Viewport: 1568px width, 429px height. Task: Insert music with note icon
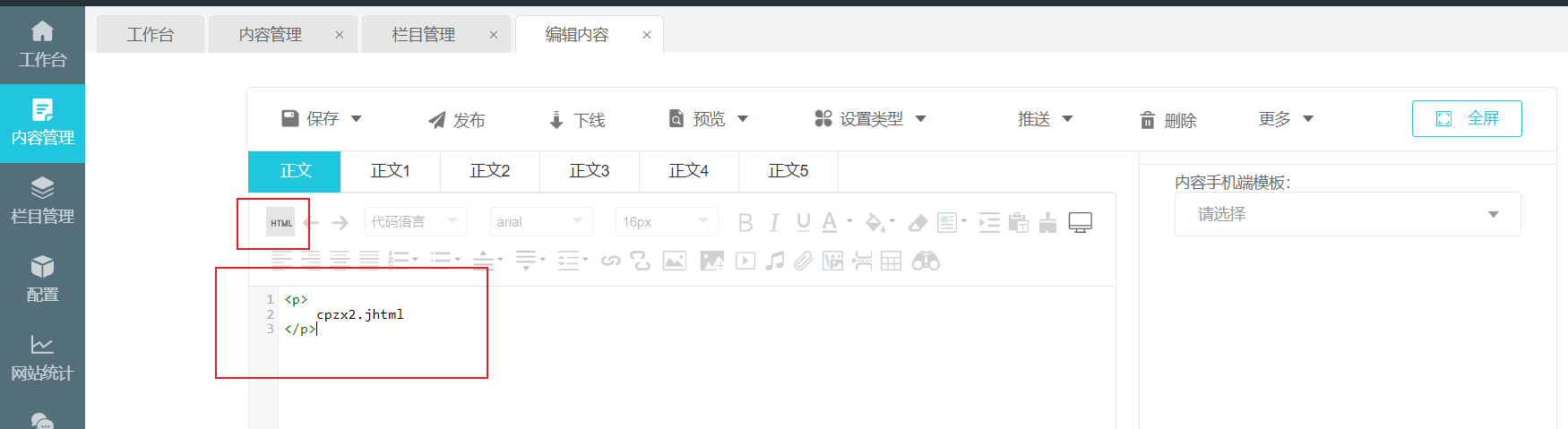[775, 261]
